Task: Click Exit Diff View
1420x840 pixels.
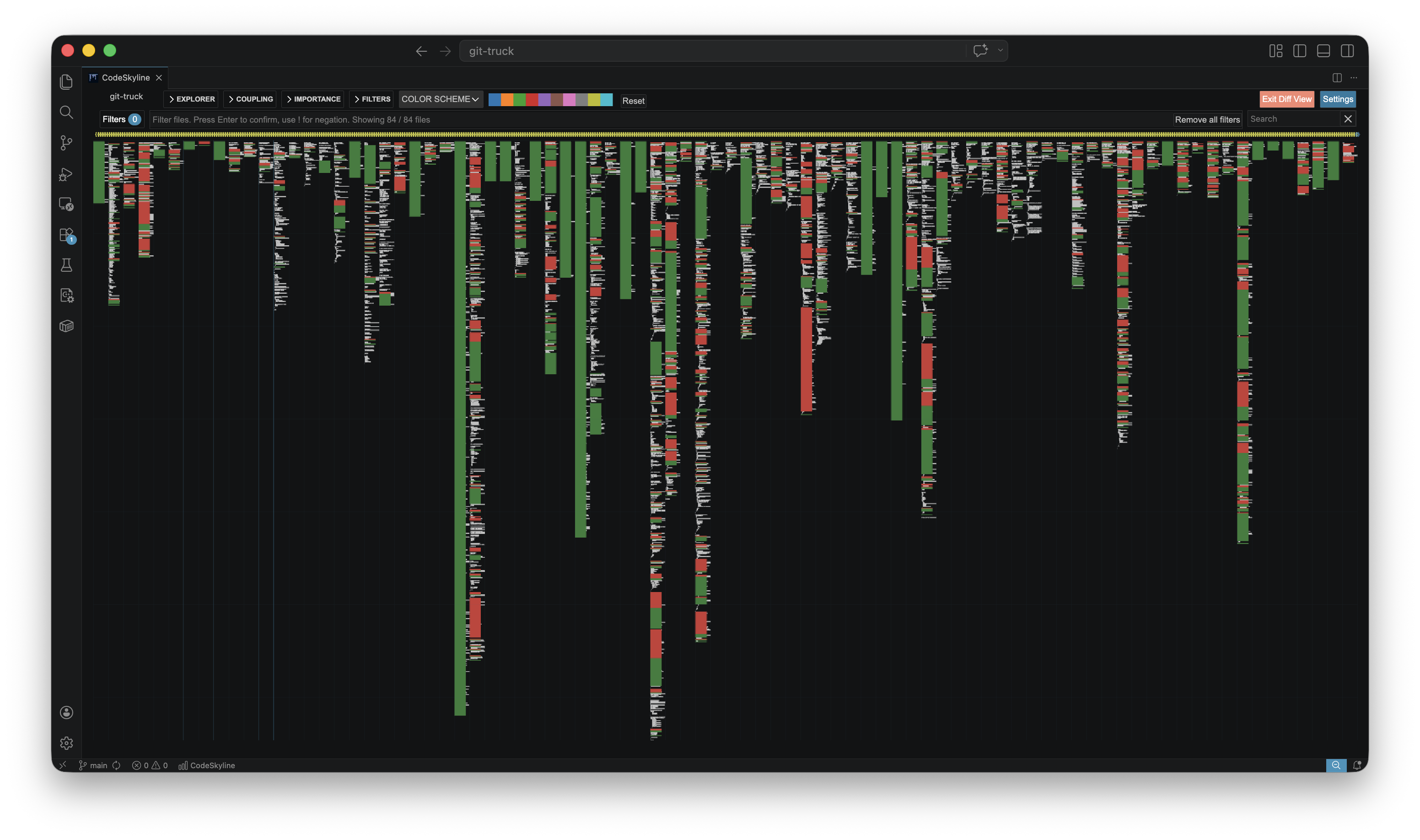Action: [x=1286, y=99]
